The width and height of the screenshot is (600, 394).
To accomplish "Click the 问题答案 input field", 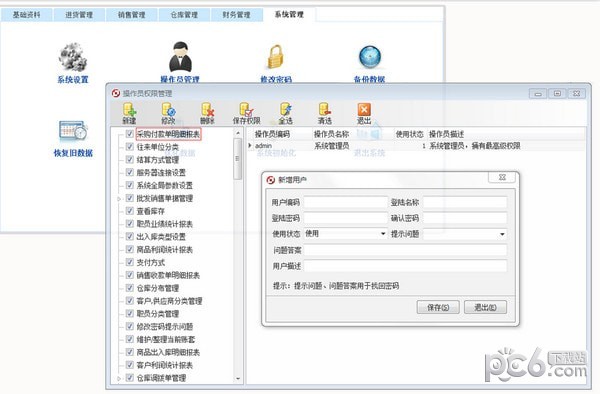I will click(x=405, y=250).
